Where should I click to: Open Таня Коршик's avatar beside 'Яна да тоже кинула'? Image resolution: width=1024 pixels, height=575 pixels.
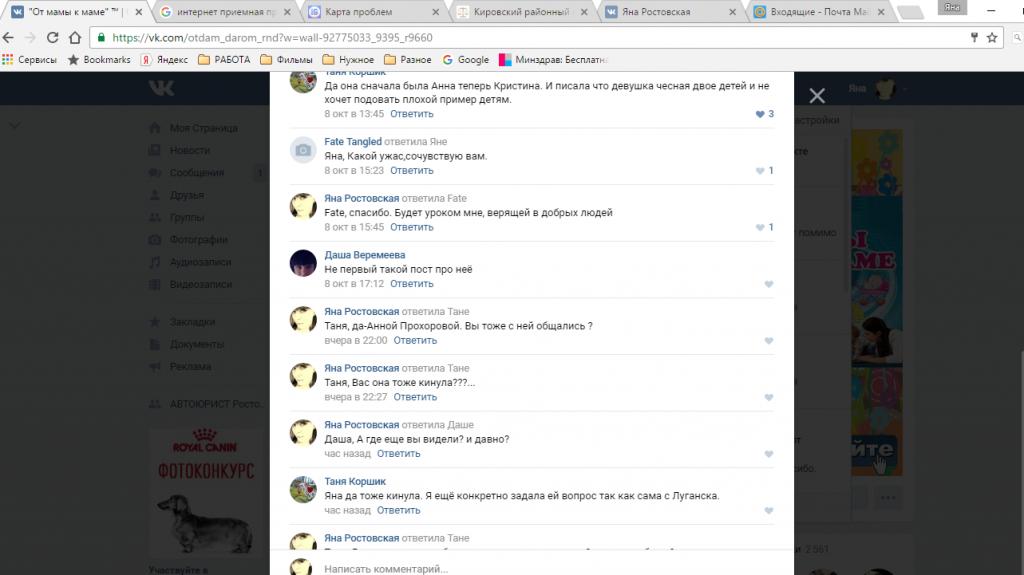303,490
